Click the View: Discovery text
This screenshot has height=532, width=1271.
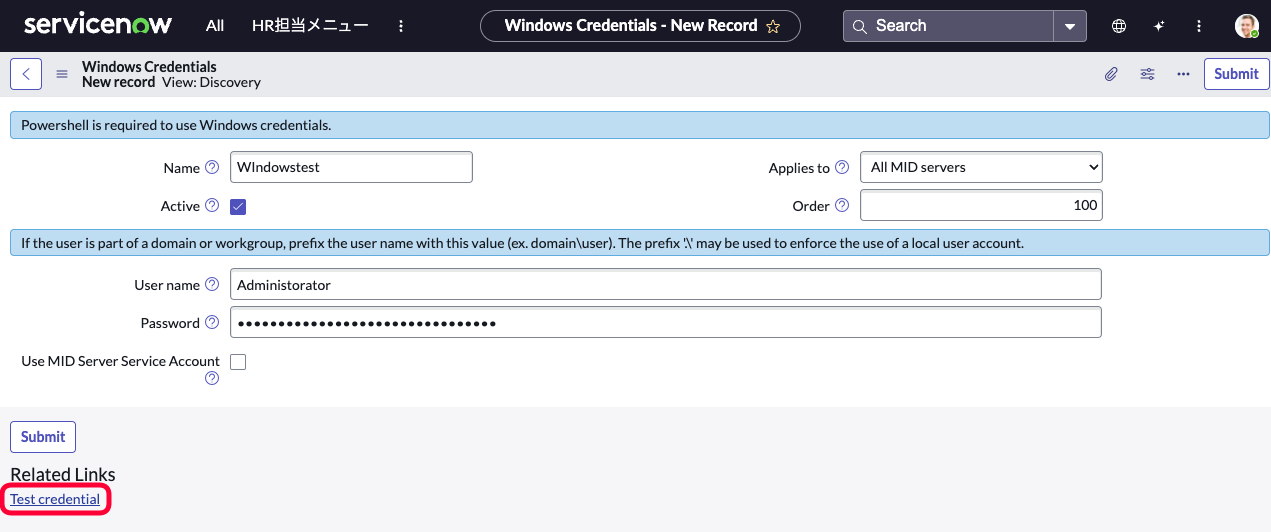click(x=211, y=82)
